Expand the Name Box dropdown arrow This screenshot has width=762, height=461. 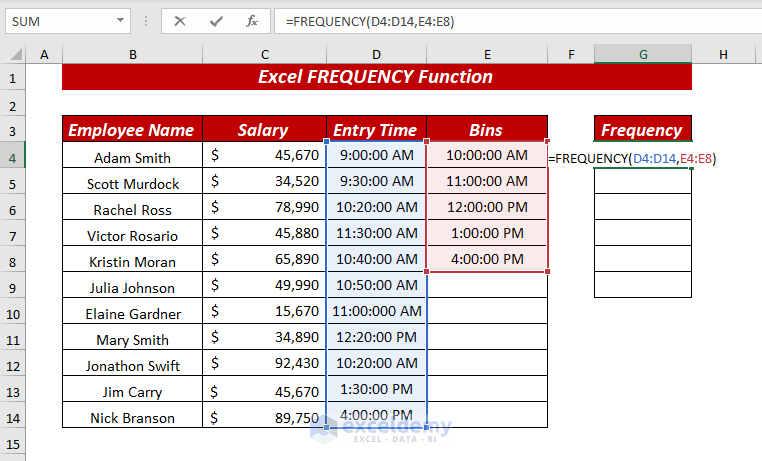[x=120, y=21]
